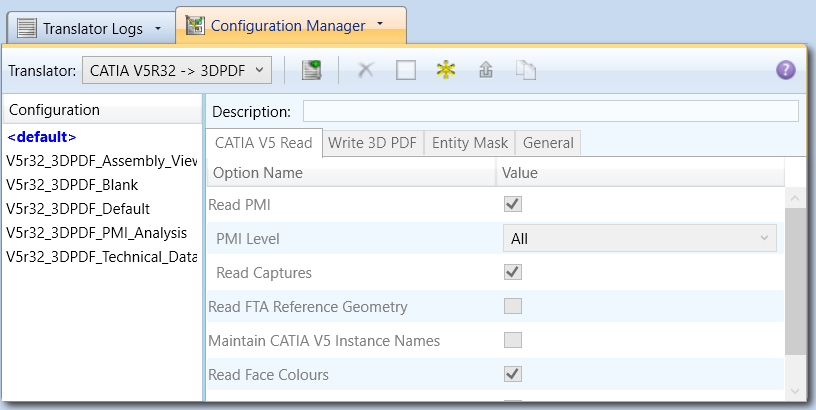
Task: Select V5r32_3DPDF_Technical_Data configuration
Action: [102, 257]
